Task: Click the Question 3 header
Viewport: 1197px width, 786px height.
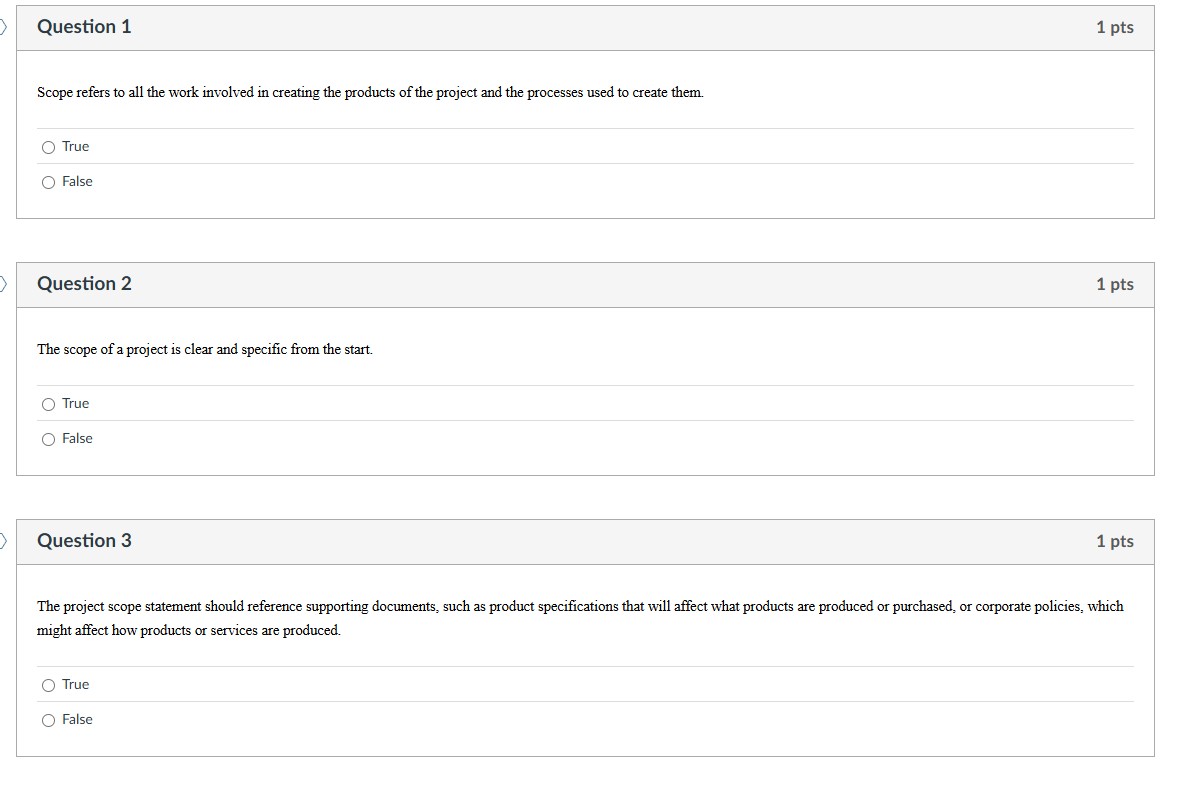Action: point(84,540)
